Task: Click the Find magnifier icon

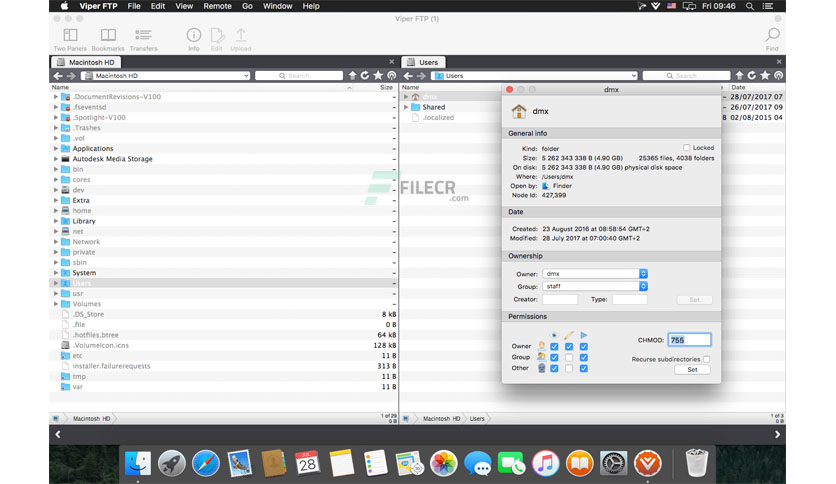Action: click(772, 35)
